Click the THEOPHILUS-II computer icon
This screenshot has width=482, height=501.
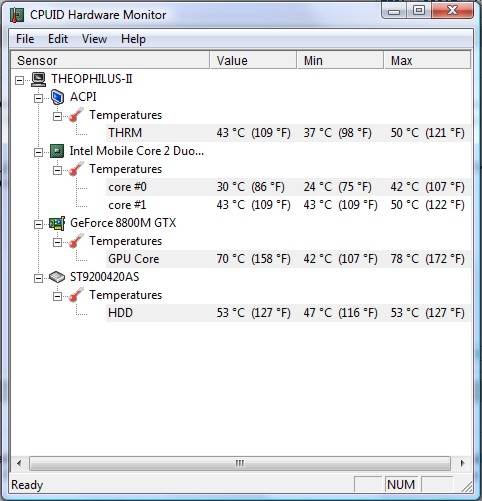tap(38, 79)
